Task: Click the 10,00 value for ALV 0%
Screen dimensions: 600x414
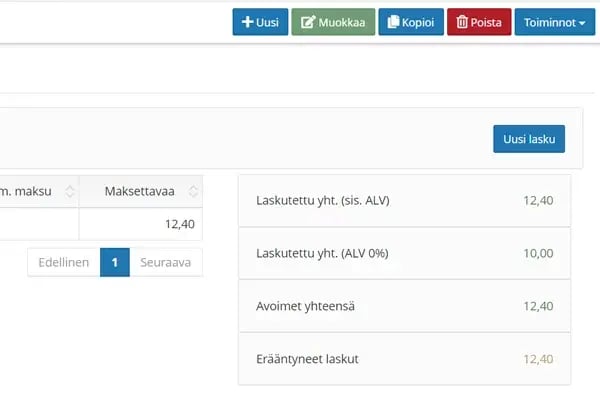Action: coord(538,253)
